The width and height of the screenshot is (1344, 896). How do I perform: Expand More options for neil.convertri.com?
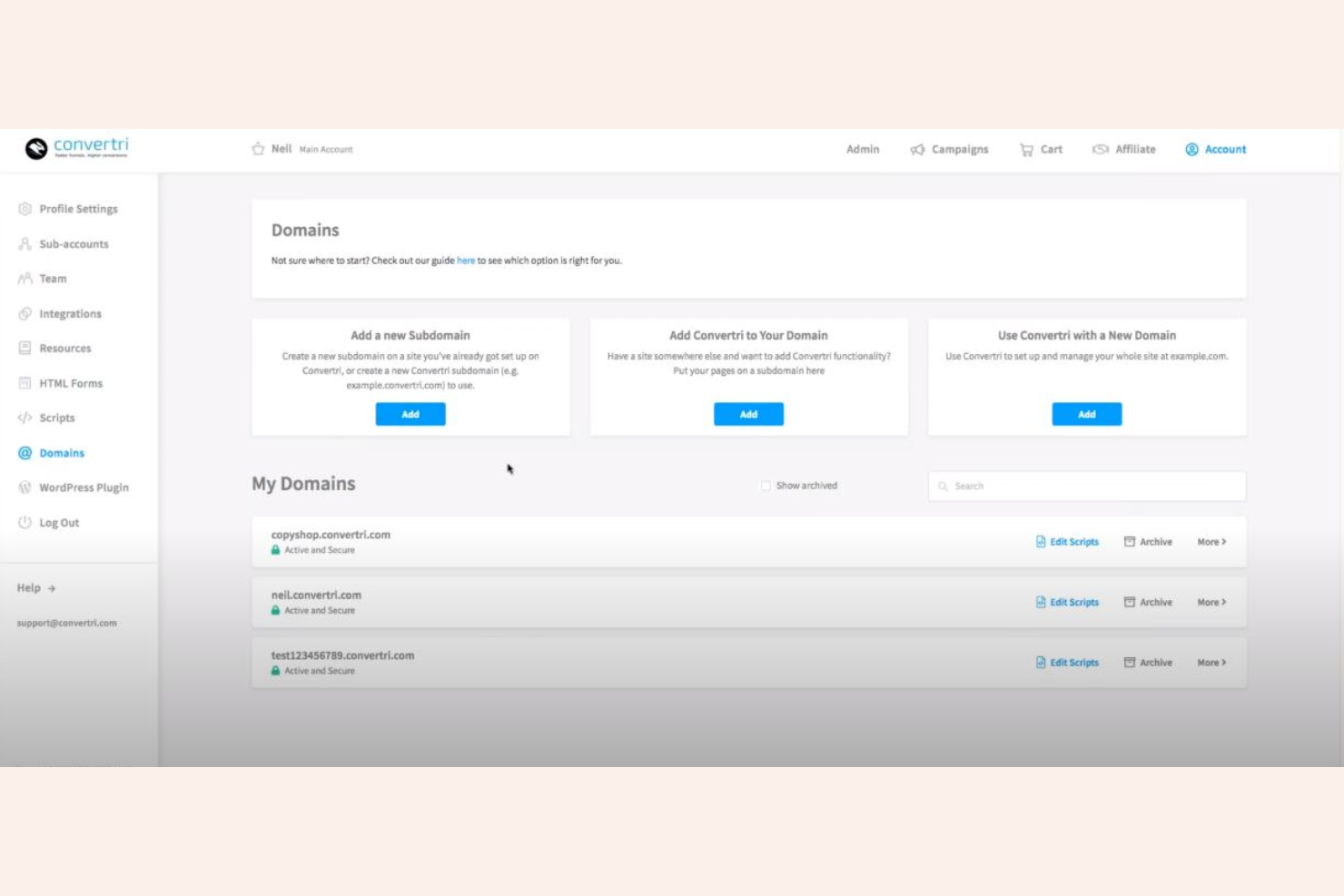click(1211, 602)
